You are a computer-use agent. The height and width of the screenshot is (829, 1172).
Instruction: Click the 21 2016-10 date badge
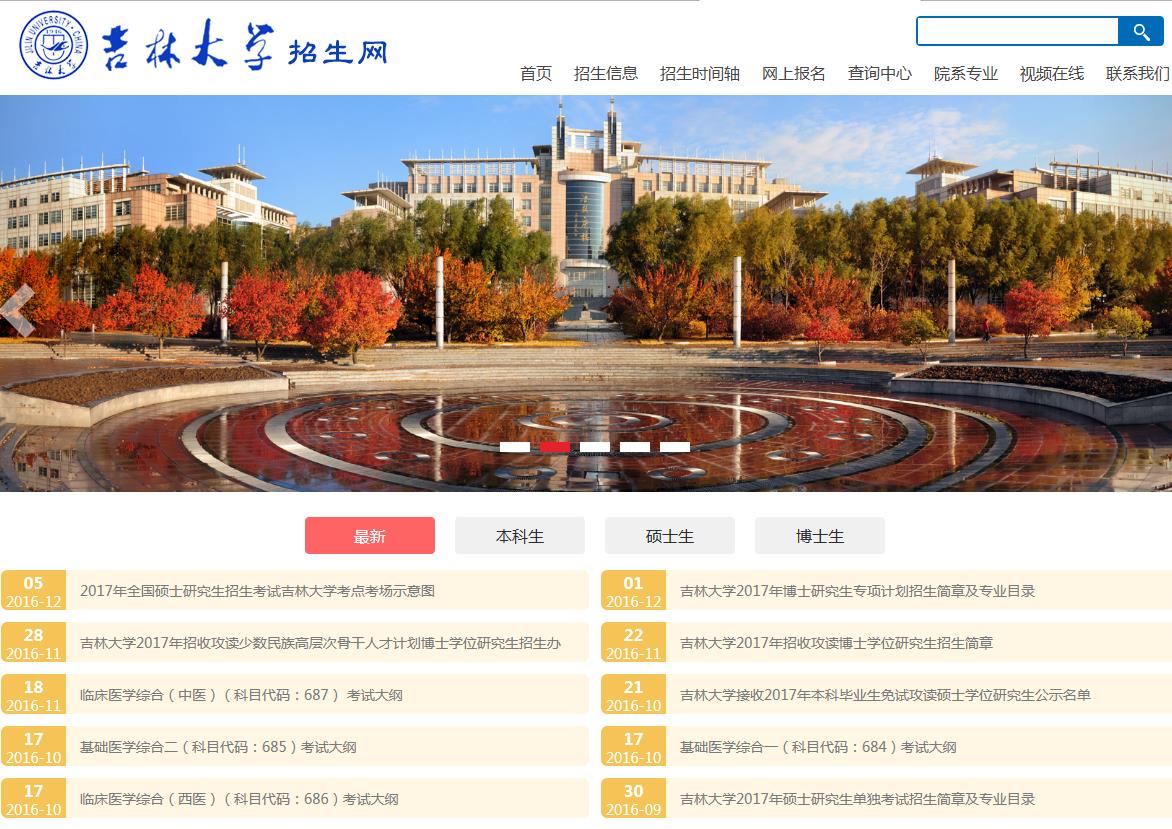tap(633, 695)
